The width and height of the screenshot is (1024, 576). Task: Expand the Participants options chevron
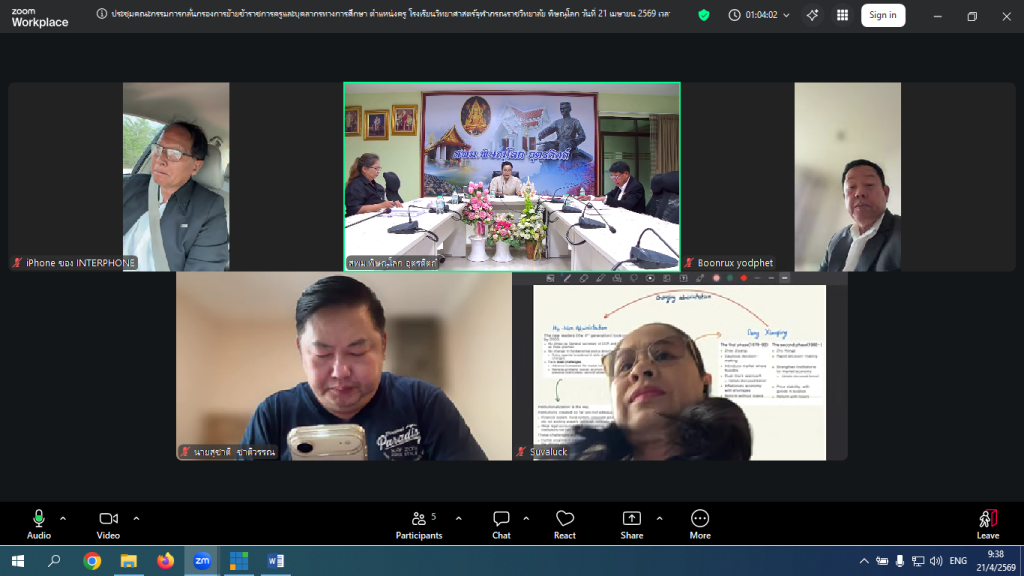coord(459,518)
